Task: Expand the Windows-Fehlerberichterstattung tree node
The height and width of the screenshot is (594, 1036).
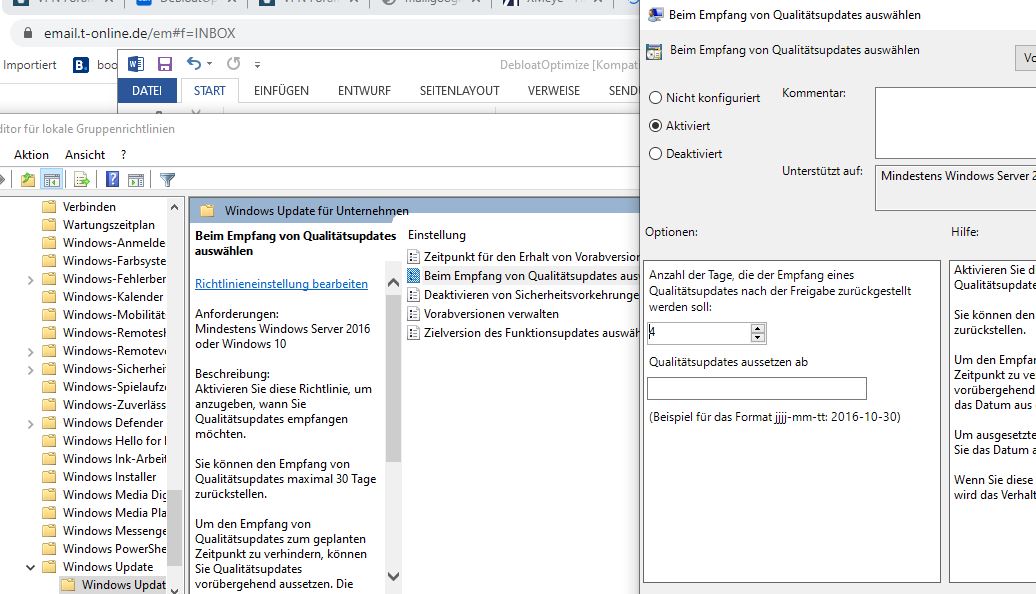Action: click(x=30, y=279)
